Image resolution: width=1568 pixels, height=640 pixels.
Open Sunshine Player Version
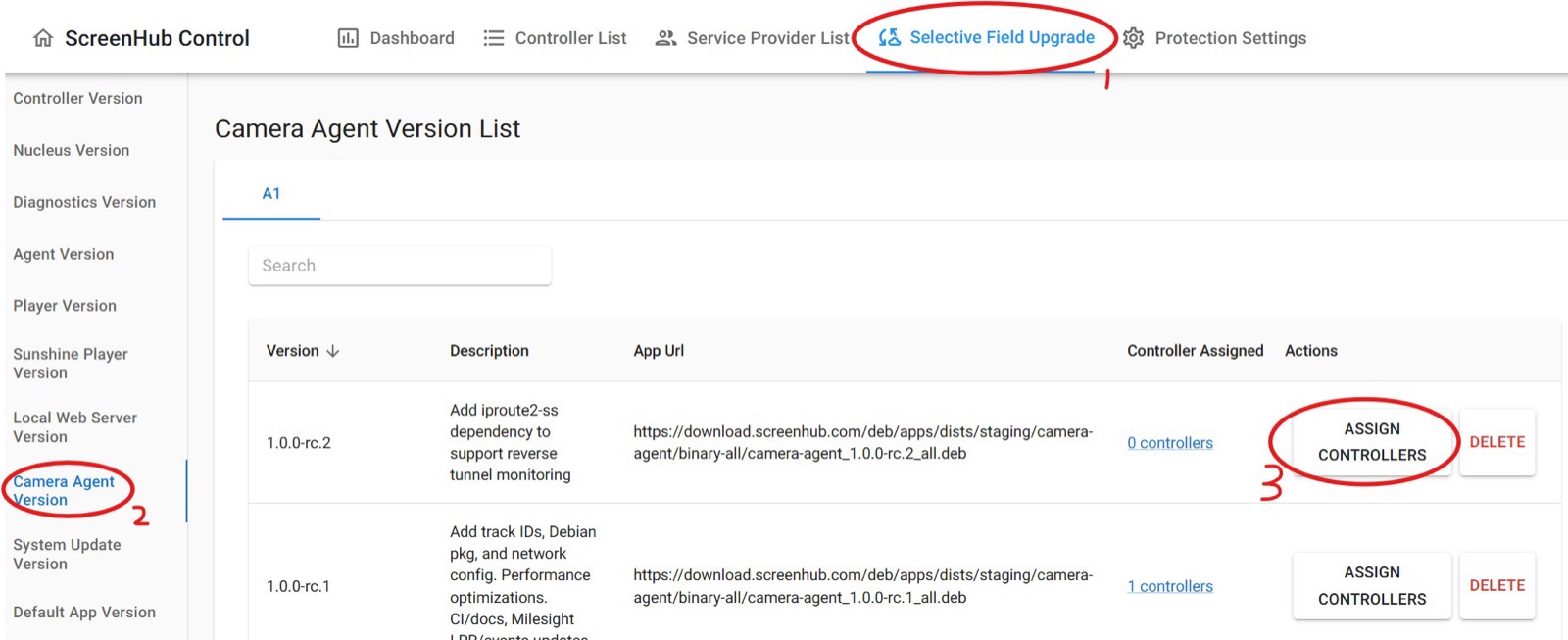click(71, 364)
